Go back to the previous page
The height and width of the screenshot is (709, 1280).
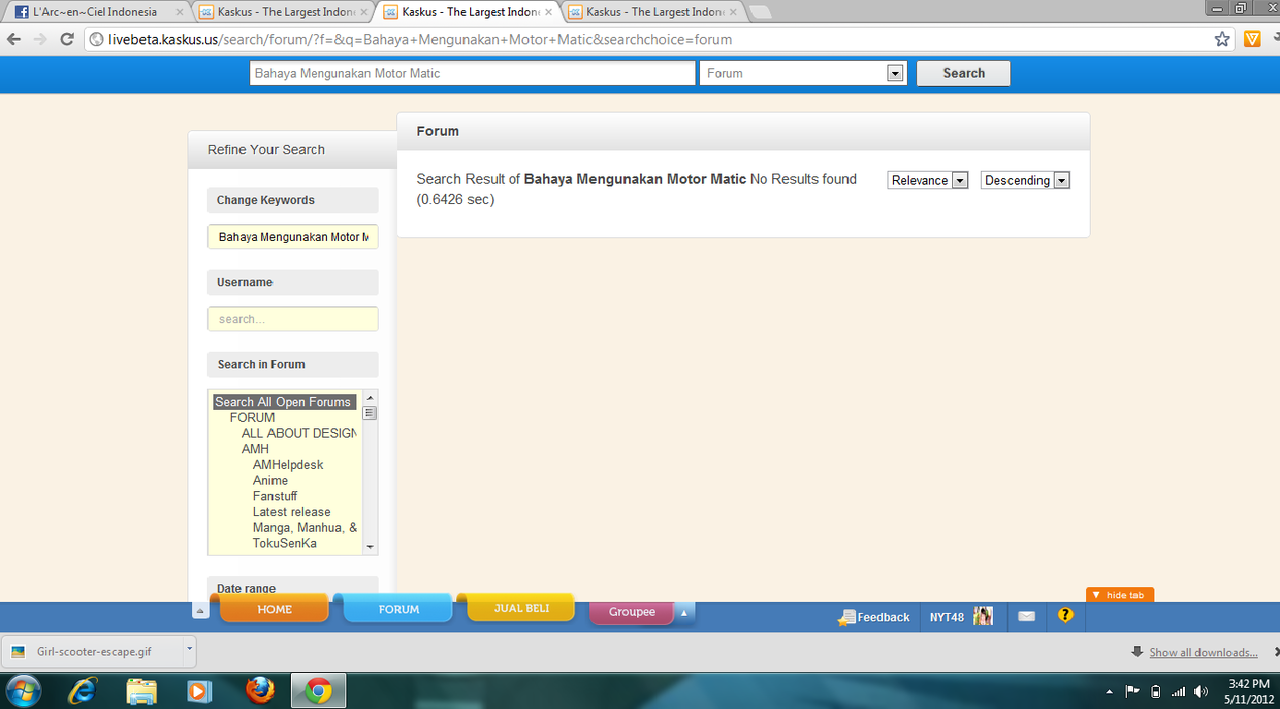14,39
